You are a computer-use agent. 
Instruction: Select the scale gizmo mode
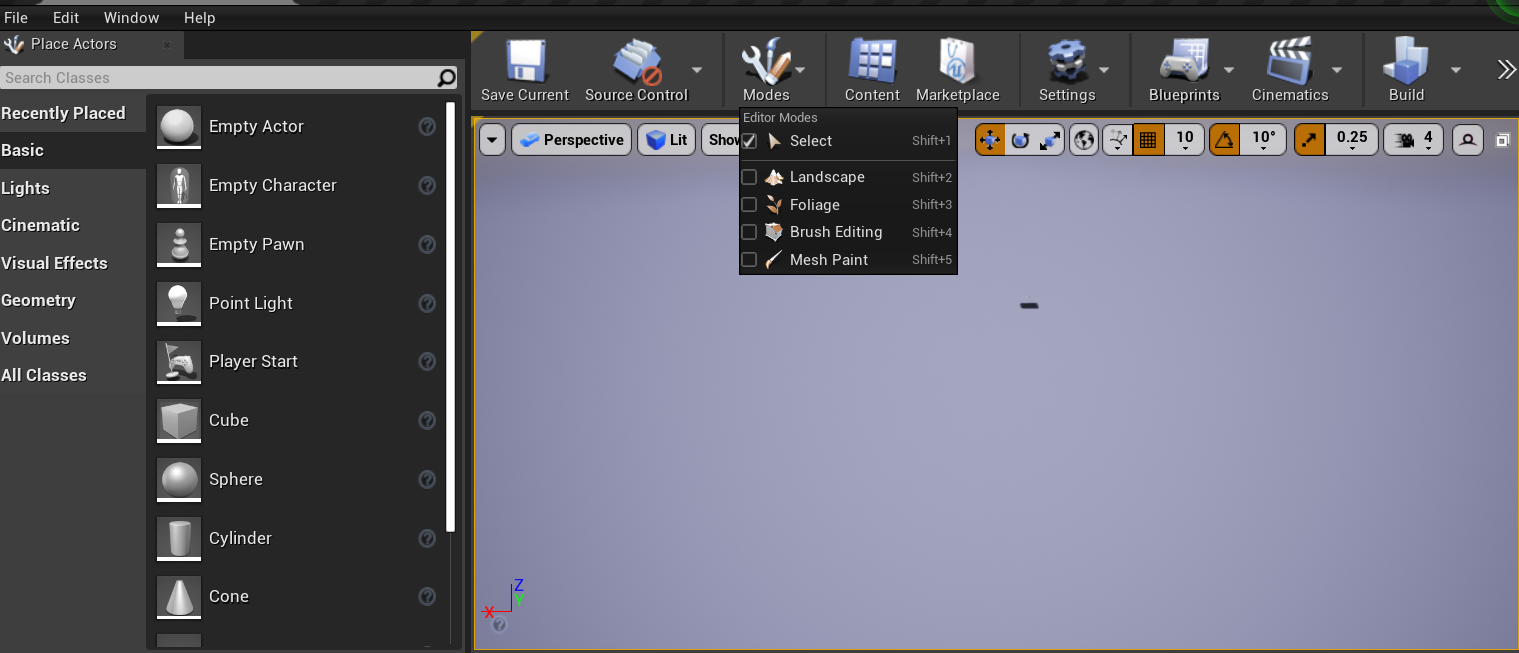pyautogui.click(x=1050, y=140)
